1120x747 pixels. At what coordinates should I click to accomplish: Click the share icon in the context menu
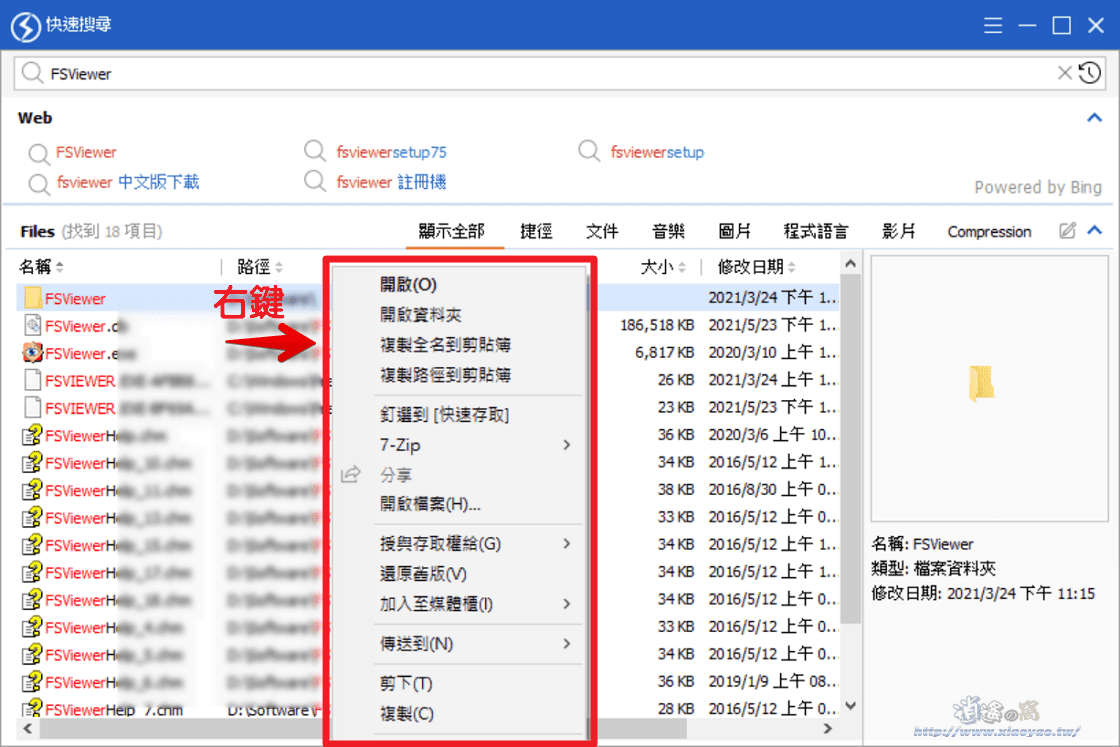click(x=349, y=474)
